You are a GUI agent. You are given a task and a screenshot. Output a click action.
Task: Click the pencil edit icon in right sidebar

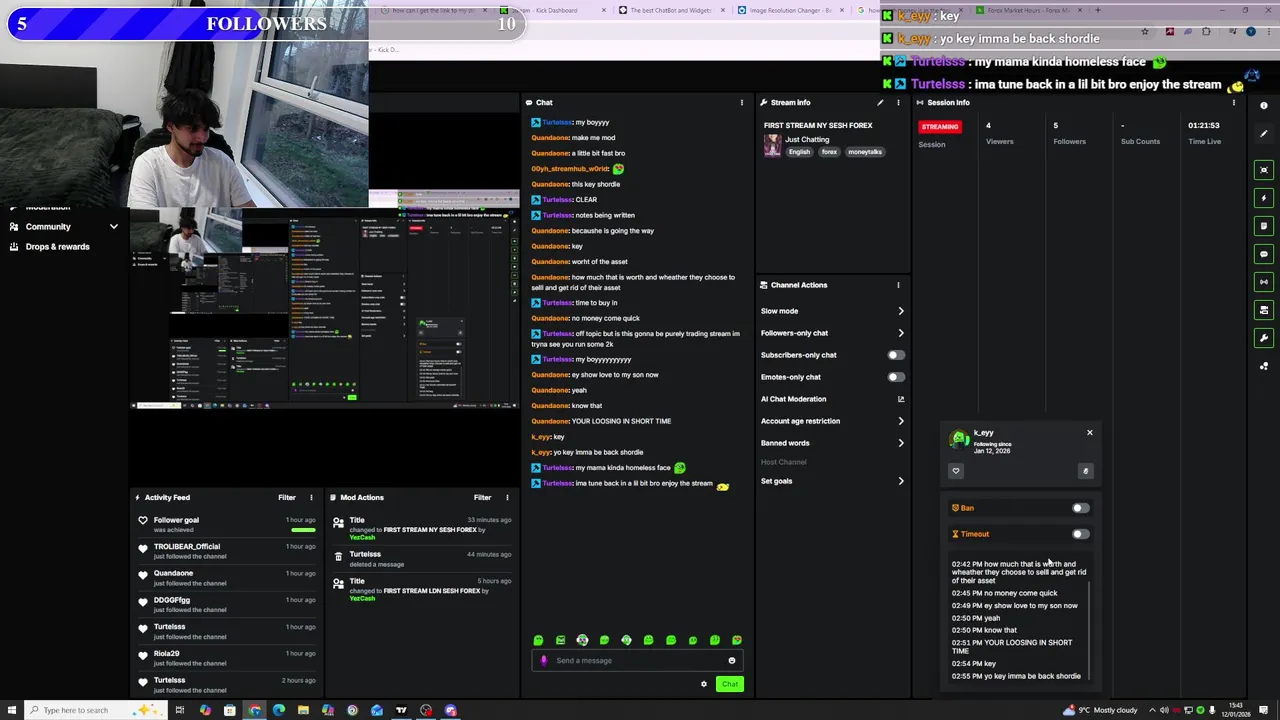tap(1264, 133)
